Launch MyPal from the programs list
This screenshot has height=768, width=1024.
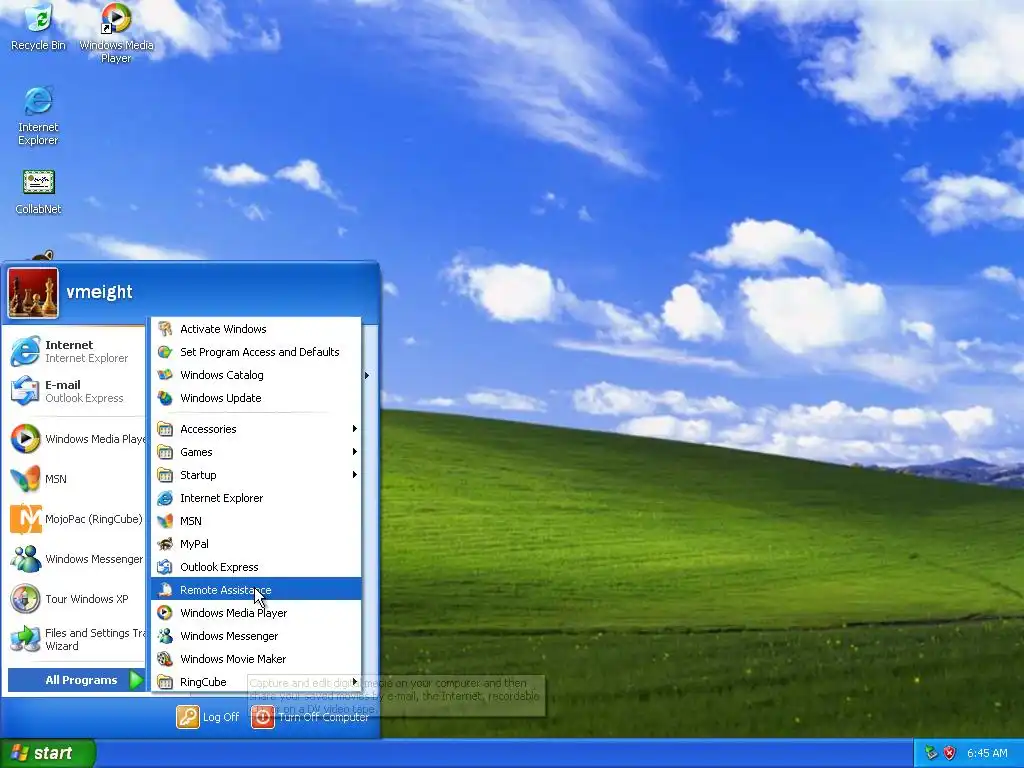coord(256,544)
